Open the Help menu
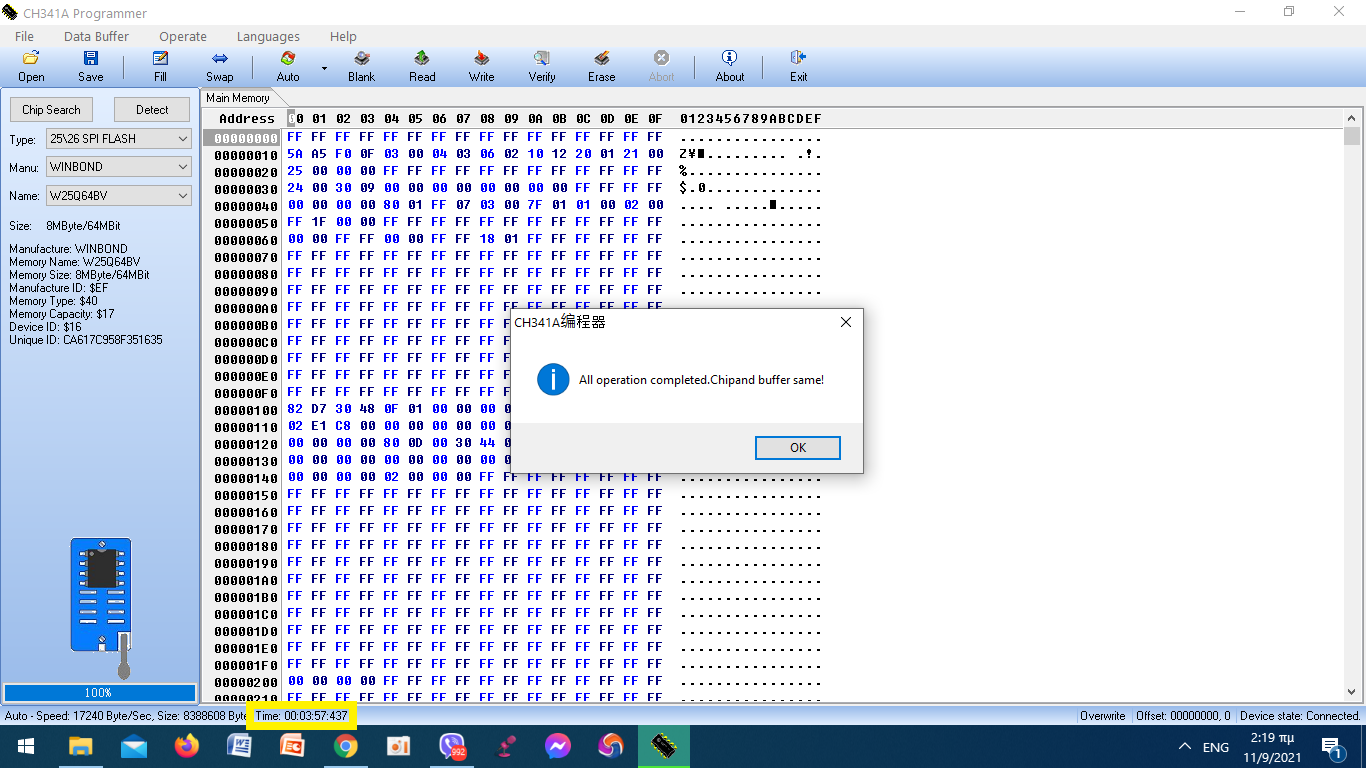 [x=343, y=37]
